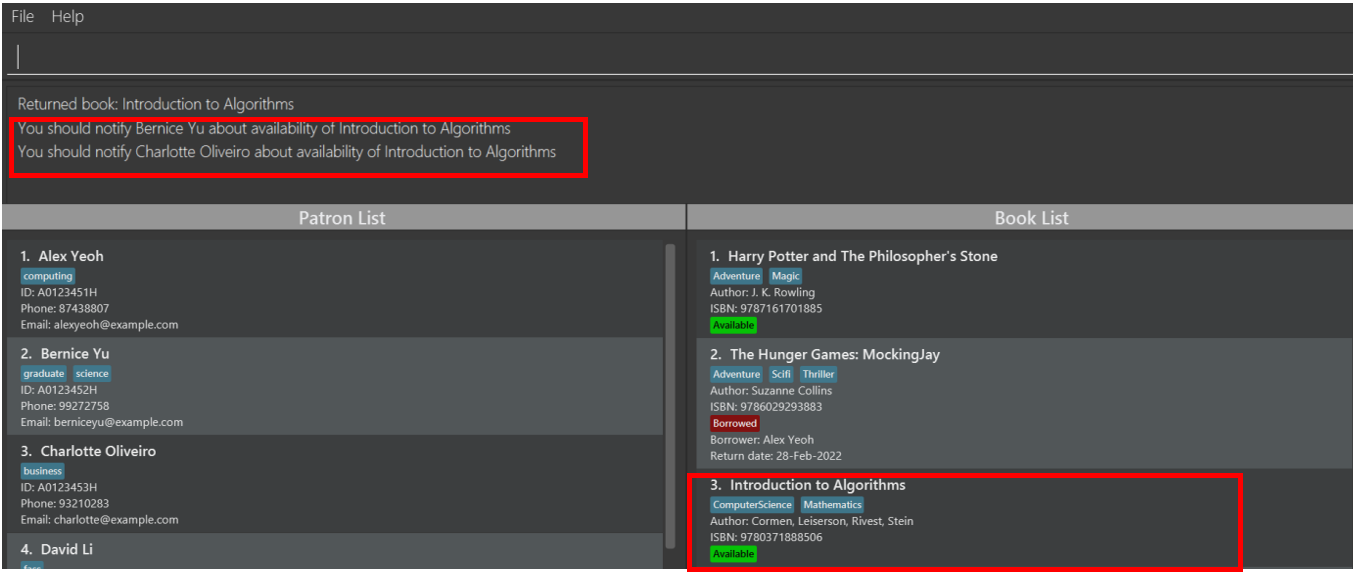Select the Bernice Yu patron card
This screenshot has width=1356, height=578.
click(335, 386)
